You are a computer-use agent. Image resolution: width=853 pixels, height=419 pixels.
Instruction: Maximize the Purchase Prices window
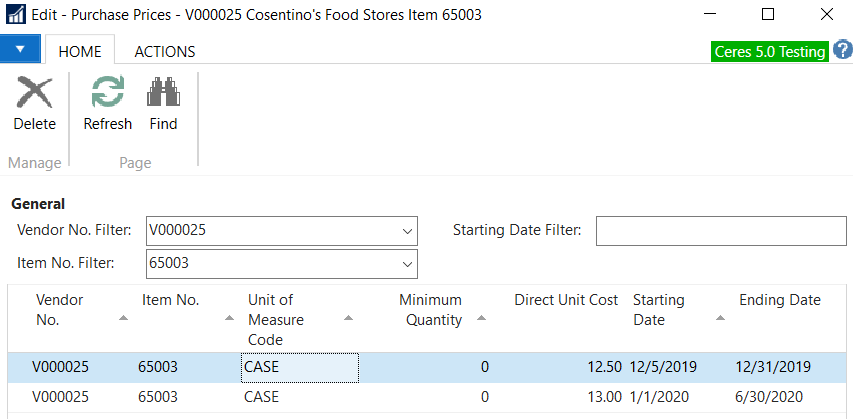click(768, 15)
